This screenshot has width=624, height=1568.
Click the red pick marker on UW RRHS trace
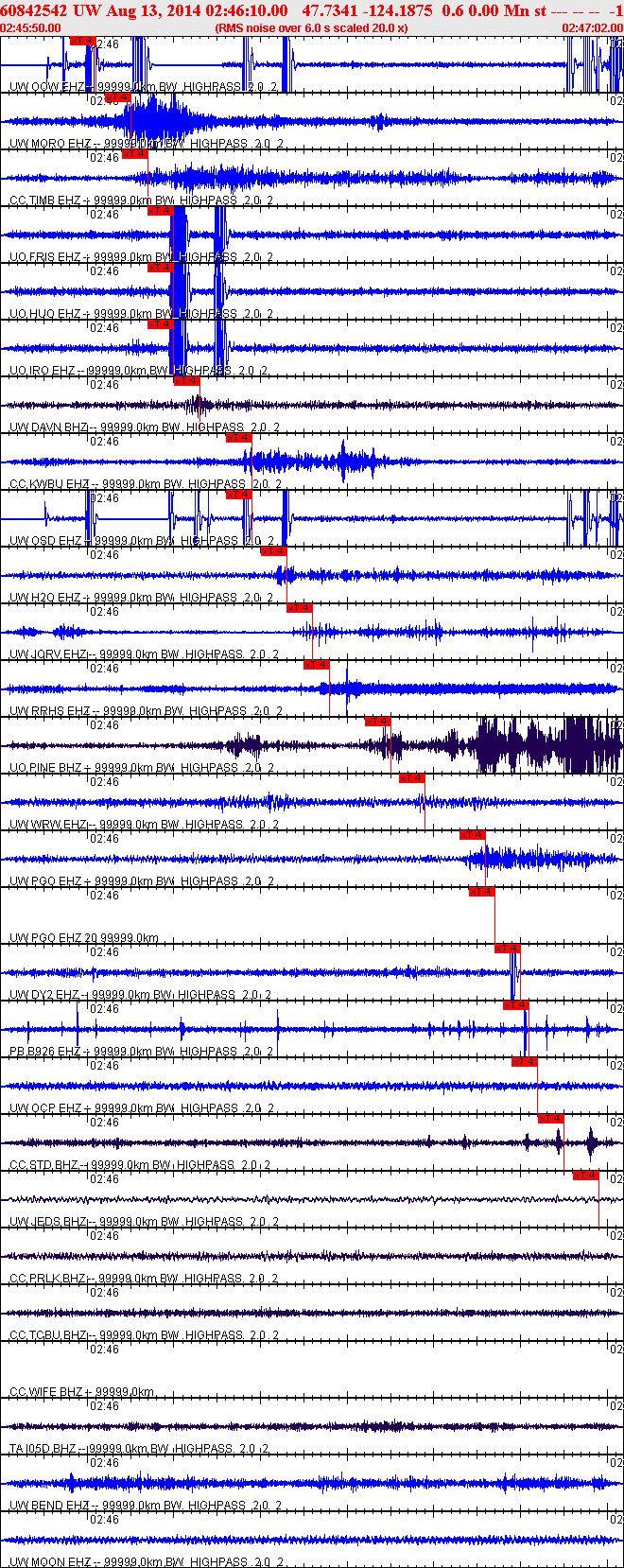[317, 665]
